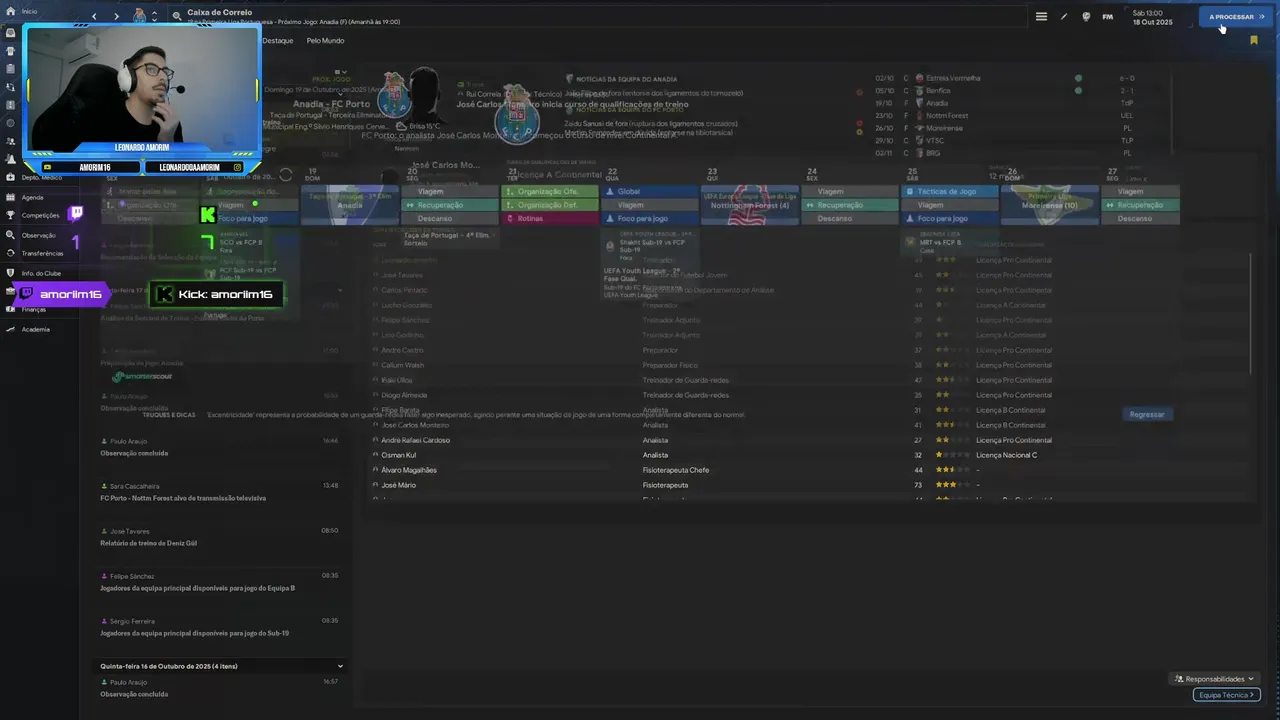The image size is (1280, 720).
Task: Click the Nottingham Forest (4) match on day 23
Action: [x=749, y=205]
